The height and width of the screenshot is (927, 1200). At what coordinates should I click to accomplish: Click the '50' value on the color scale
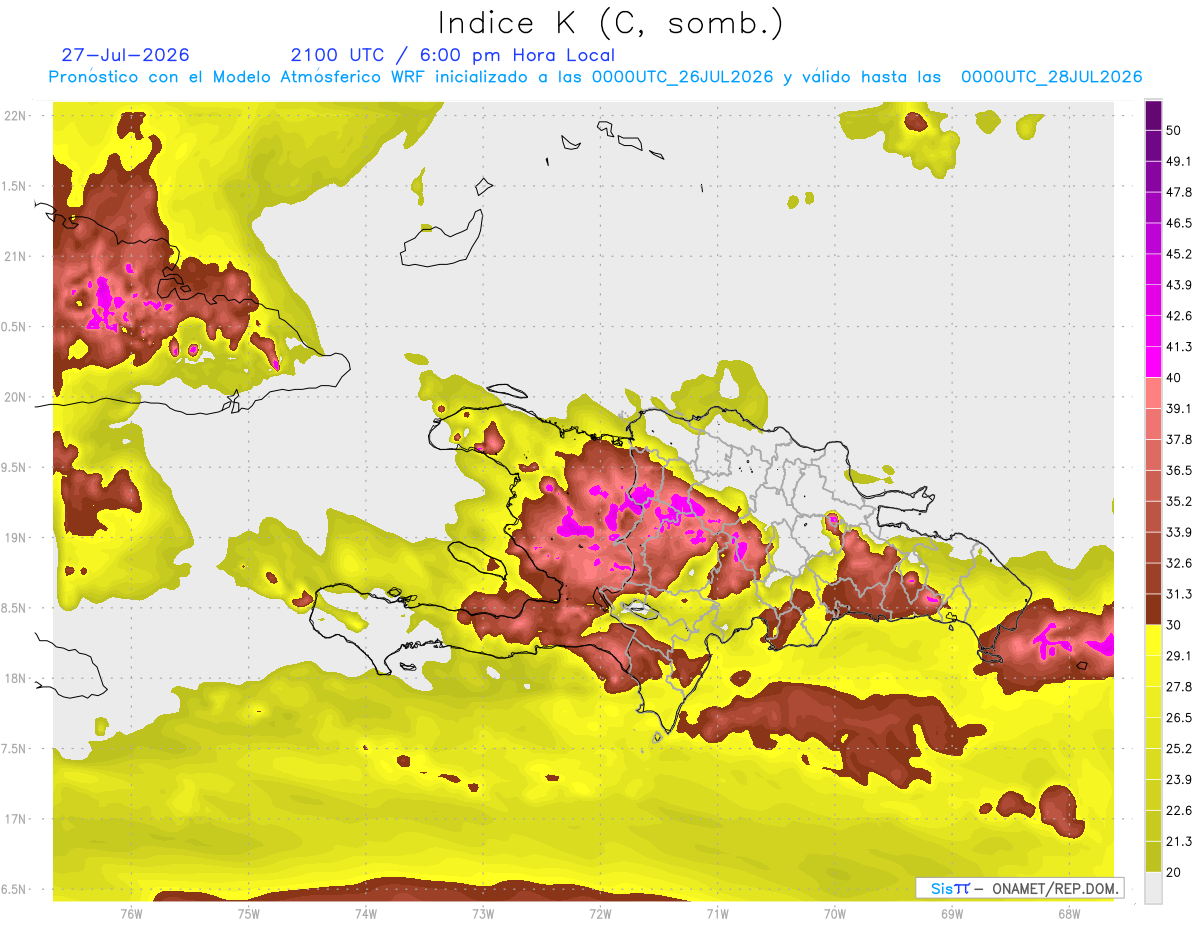1174,130
